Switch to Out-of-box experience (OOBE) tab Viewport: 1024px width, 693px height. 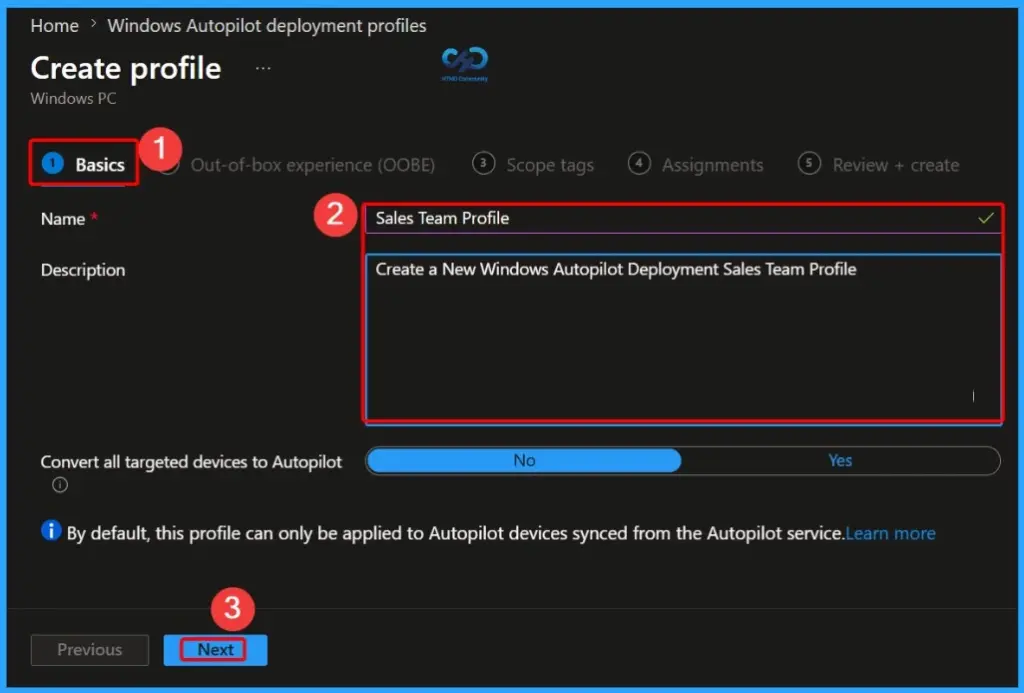[x=312, y=165]
